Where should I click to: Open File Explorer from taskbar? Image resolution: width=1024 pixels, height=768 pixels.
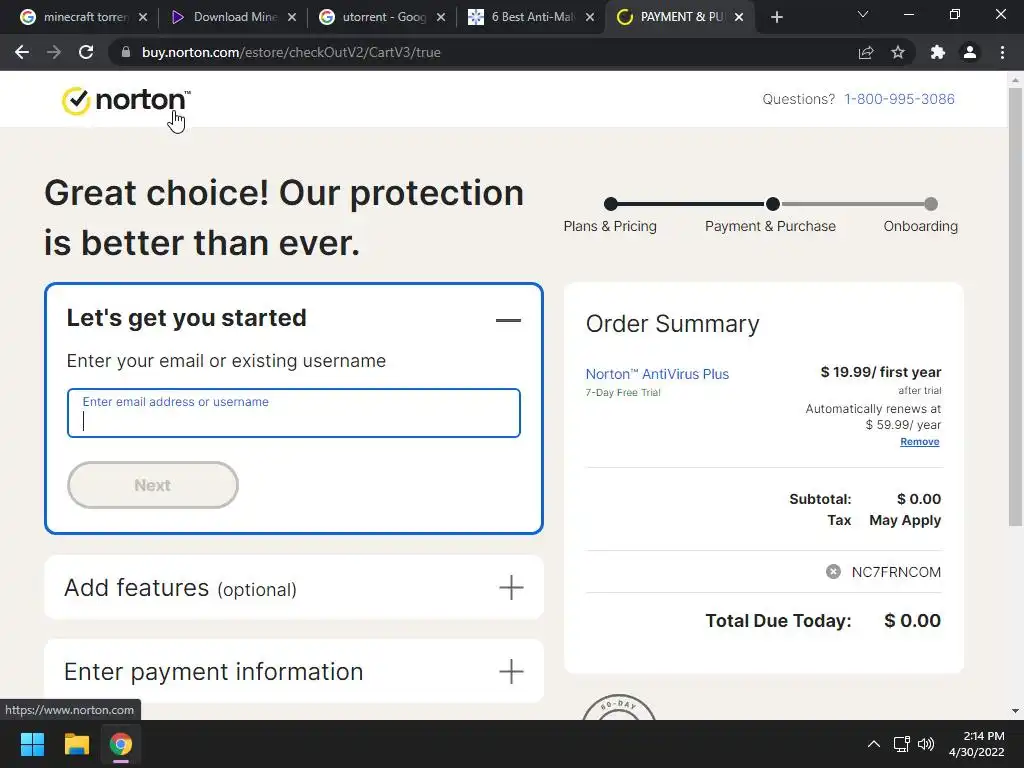point(76,744)
